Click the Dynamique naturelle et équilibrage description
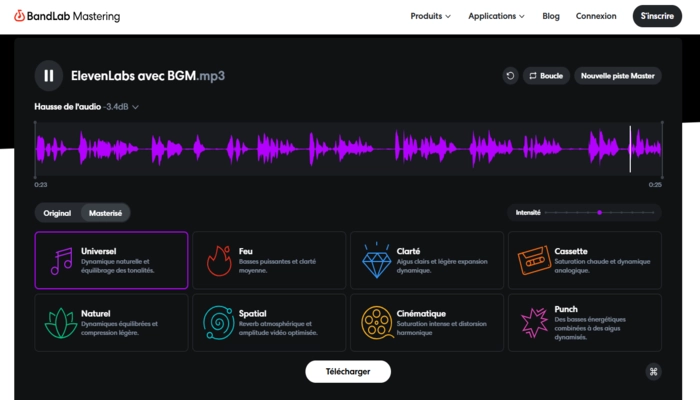The width and height of the screenshot is (700, 400). pos(118,266)
